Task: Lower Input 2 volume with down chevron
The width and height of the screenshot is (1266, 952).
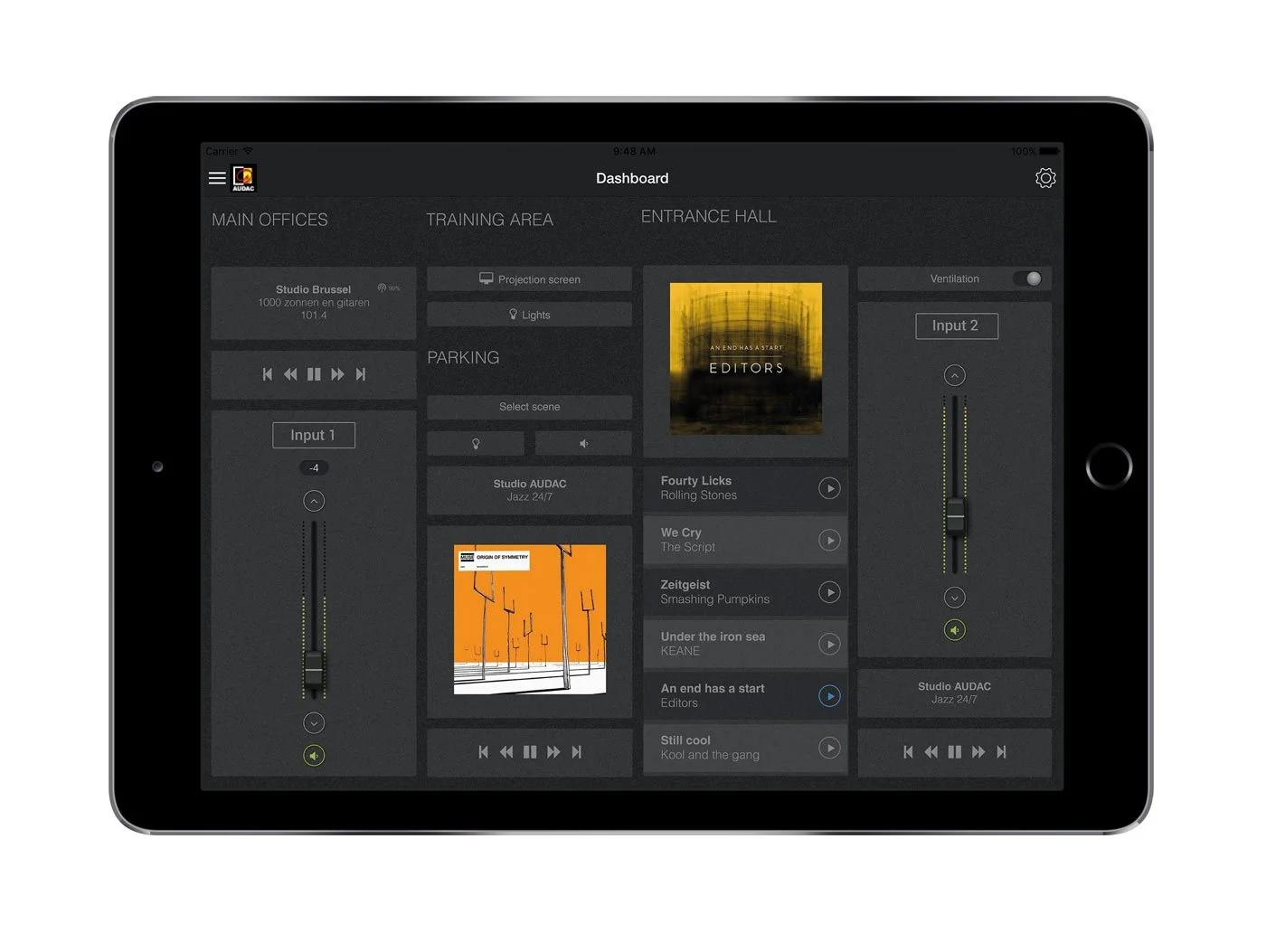Action: (955, 598)
